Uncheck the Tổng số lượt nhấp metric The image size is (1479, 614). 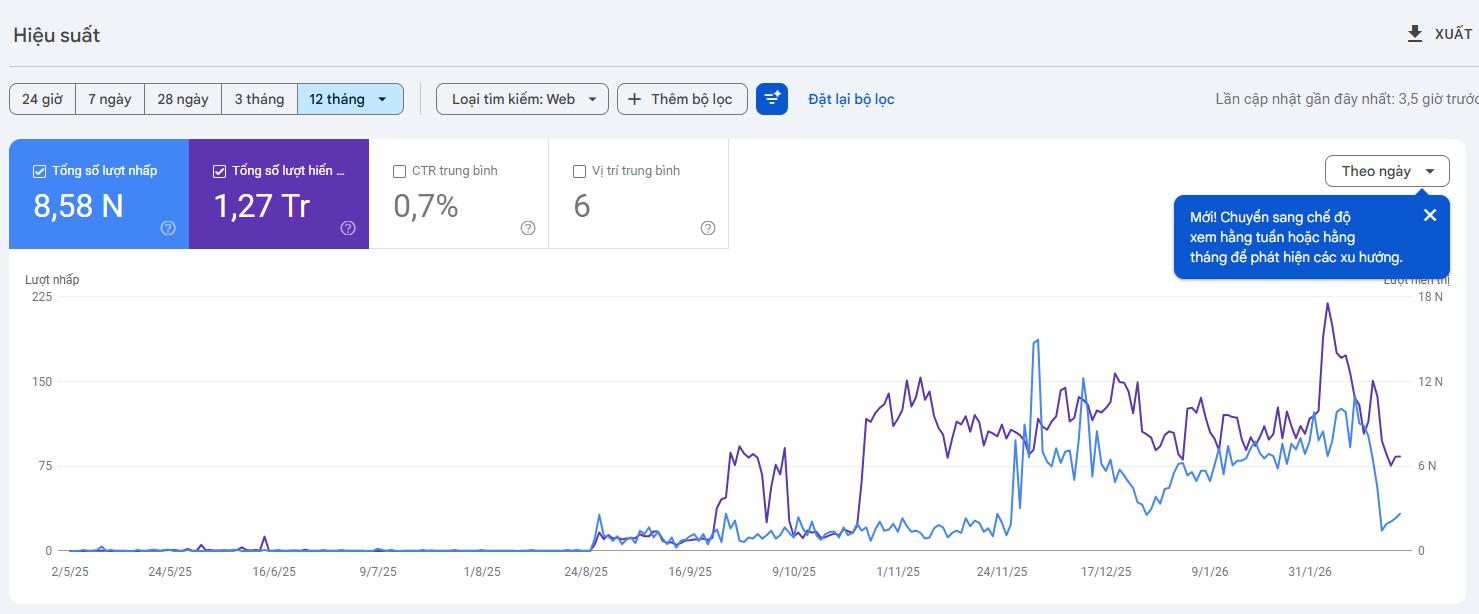click(x=38, y=170)
